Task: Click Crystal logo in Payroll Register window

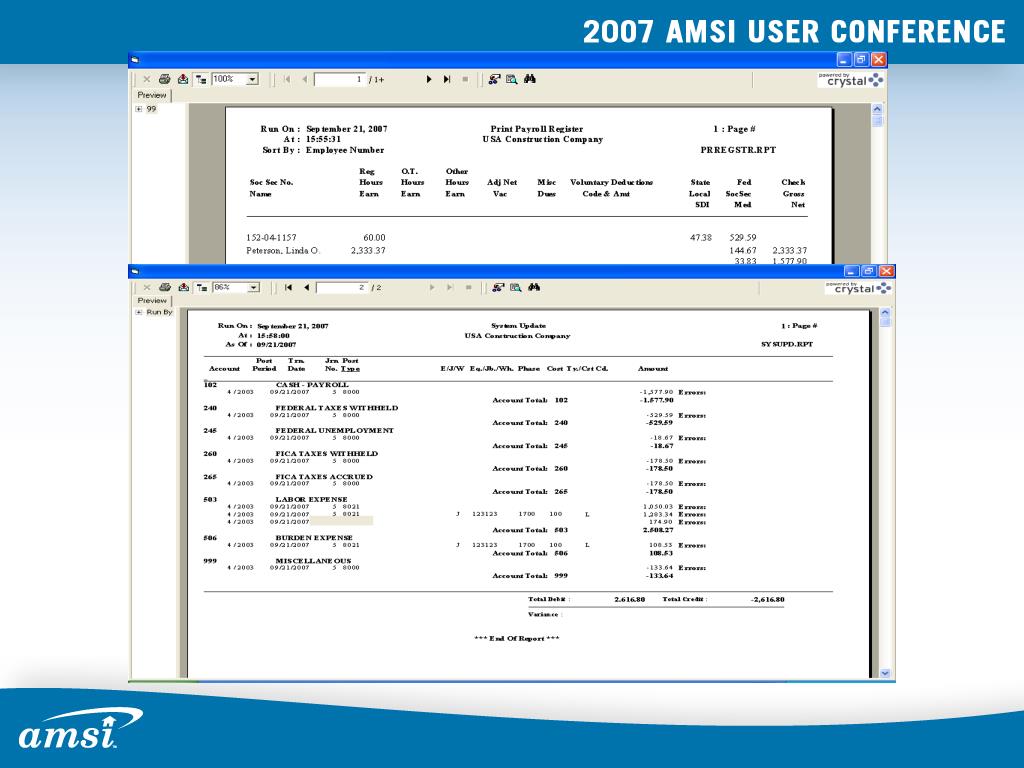Action: click(x=851, y=80)
